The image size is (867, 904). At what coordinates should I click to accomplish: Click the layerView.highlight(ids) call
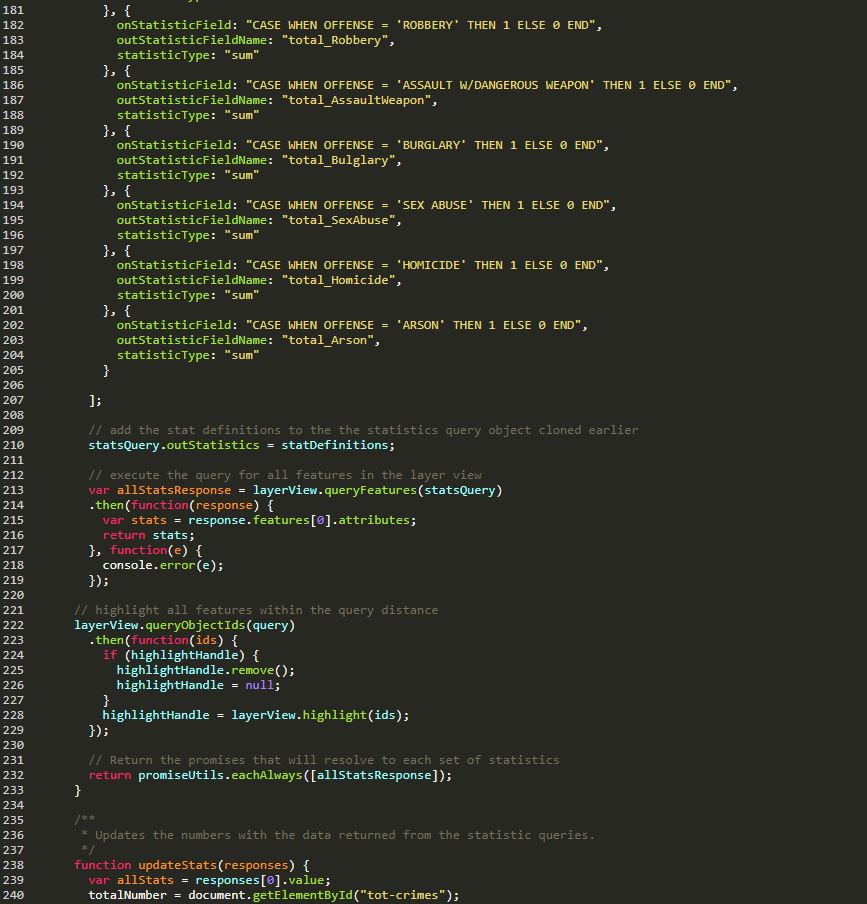click(320, 715)
